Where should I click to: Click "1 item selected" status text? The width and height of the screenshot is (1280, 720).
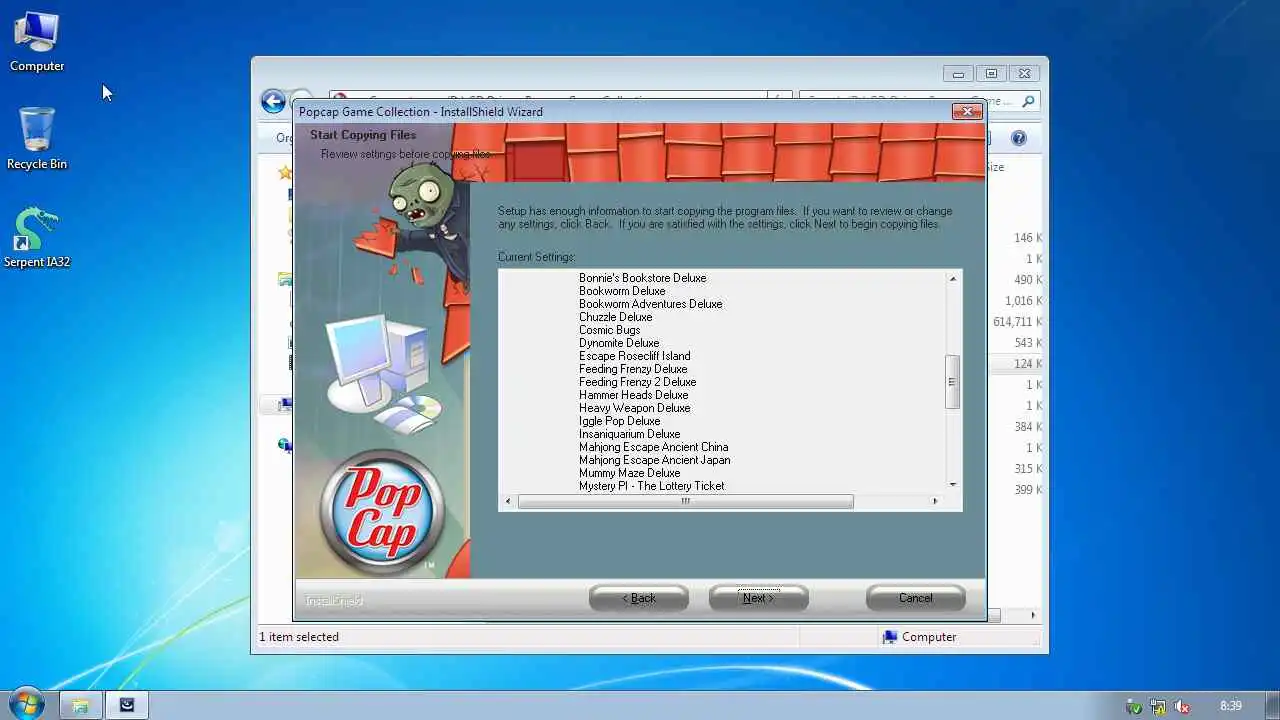pyautogui.click(x=299, y=637)
